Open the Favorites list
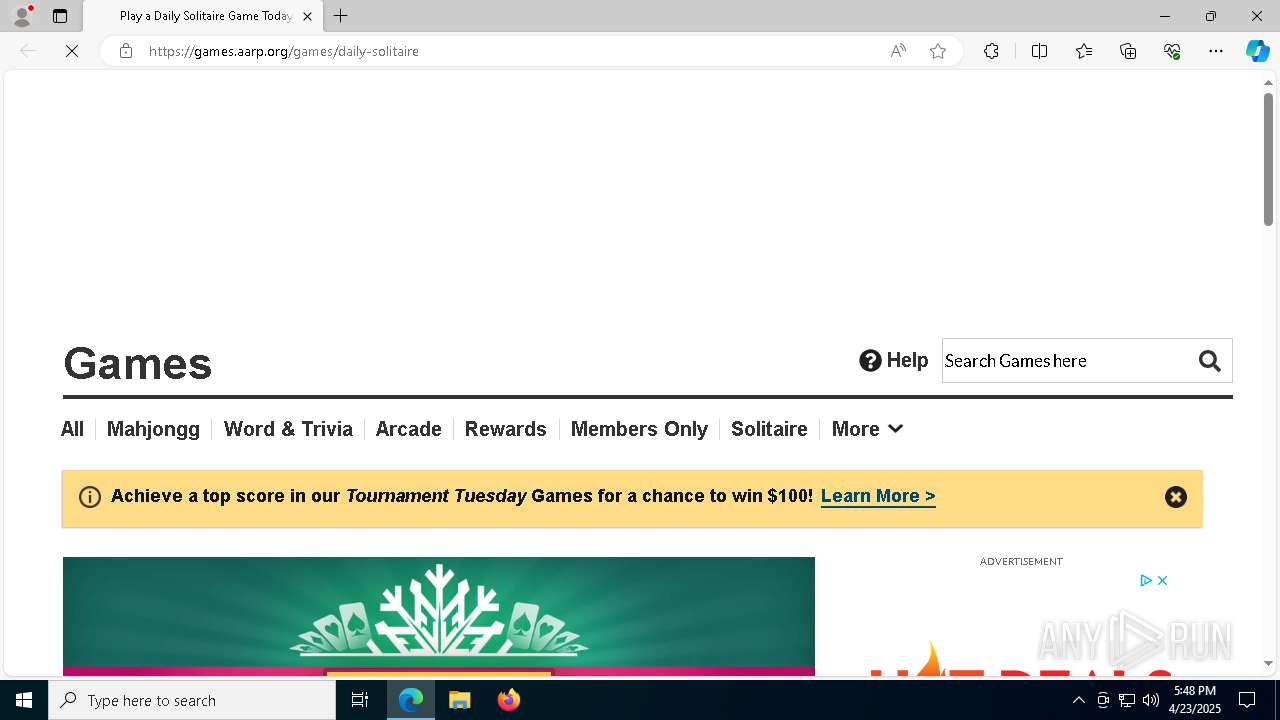Image resolution: width=1280 pixels, height=720 pixels. coord(1084,51)
